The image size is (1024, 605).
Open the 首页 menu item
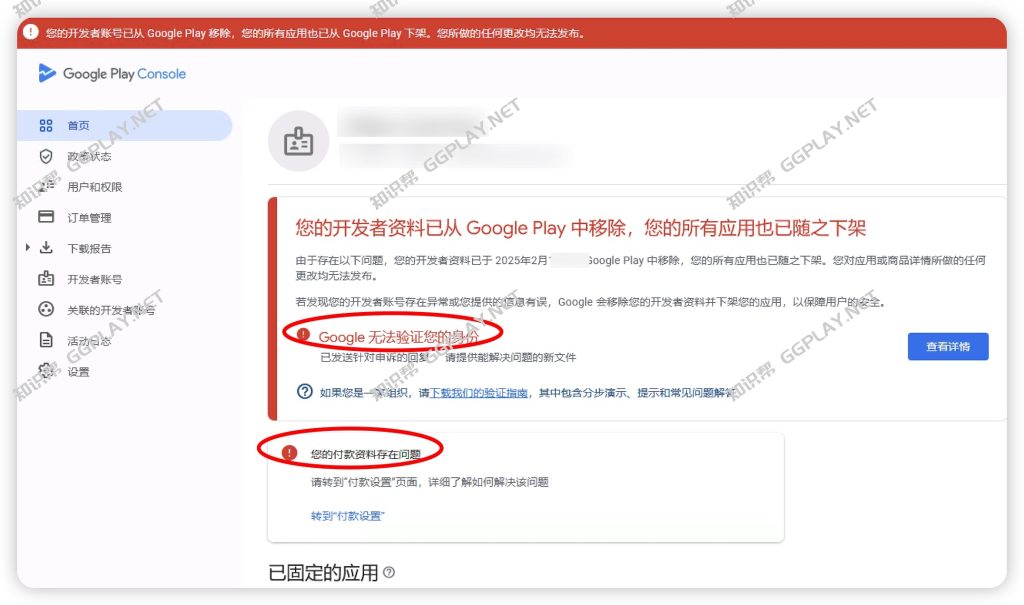click(124, 125)
